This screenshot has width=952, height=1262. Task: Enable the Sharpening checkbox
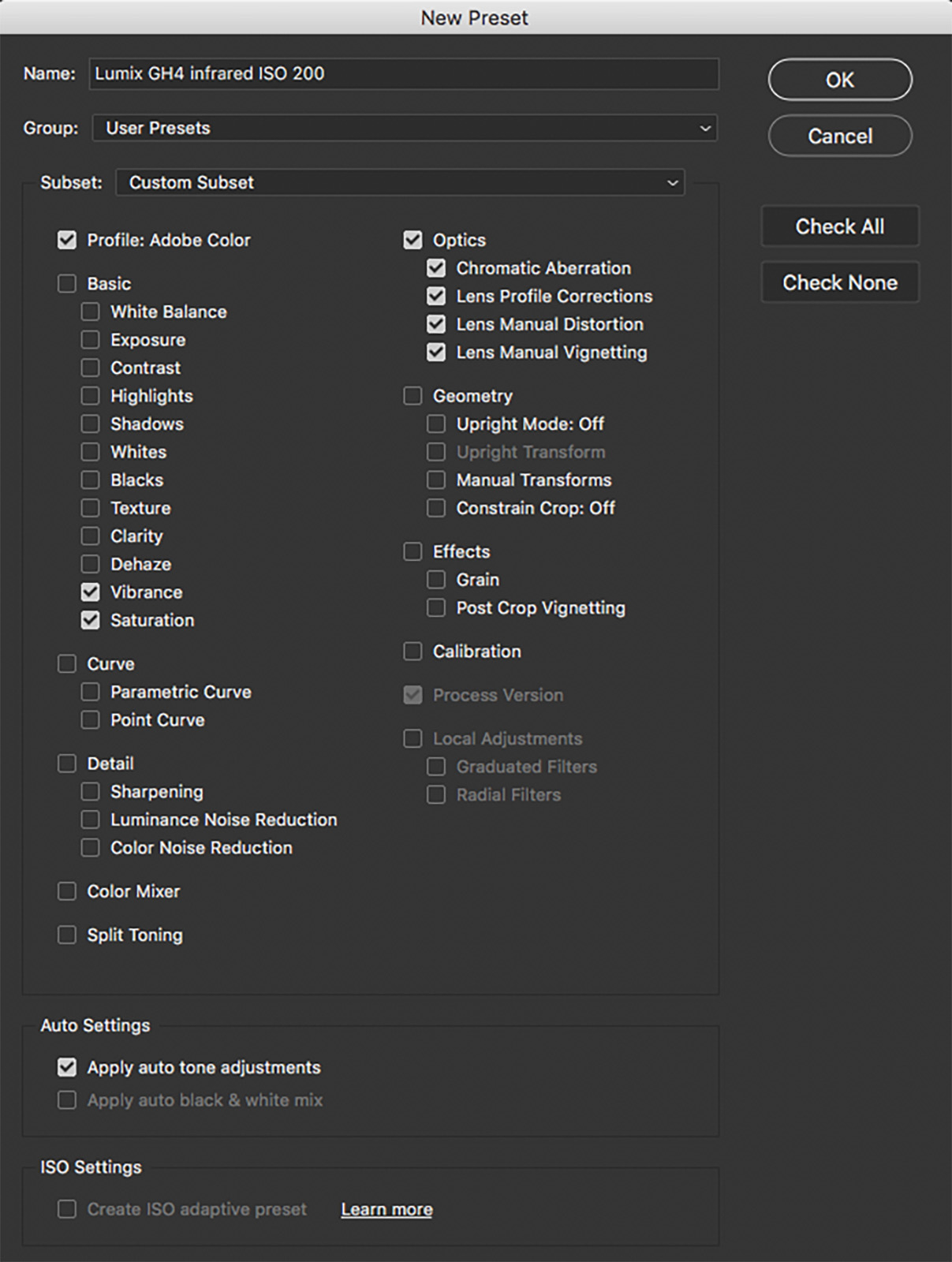[x=91, y=791]
